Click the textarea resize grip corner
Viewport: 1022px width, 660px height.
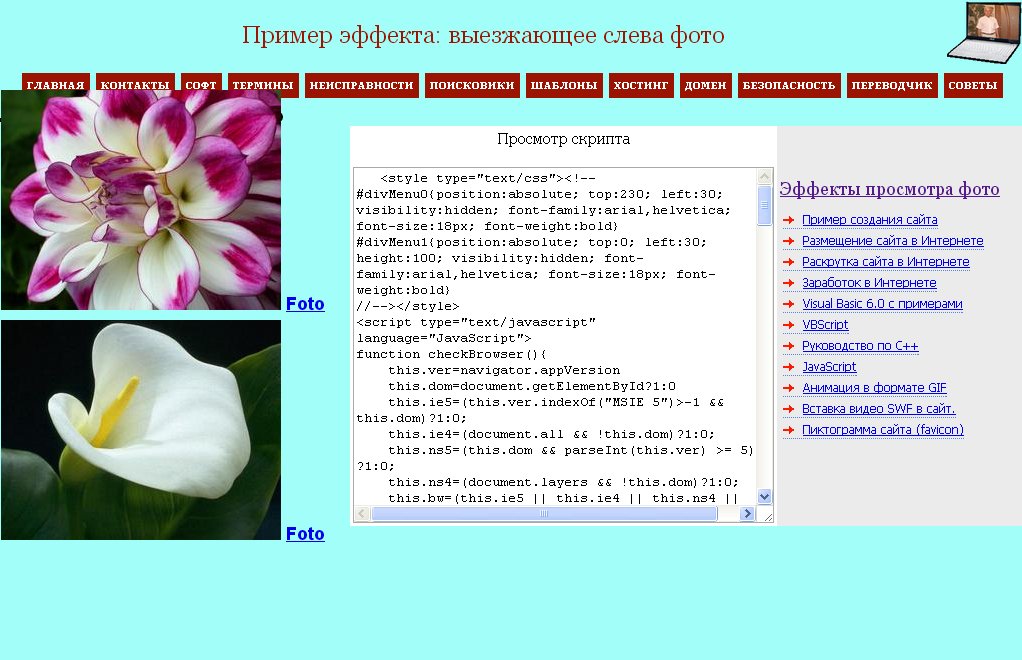coord(767,516)
